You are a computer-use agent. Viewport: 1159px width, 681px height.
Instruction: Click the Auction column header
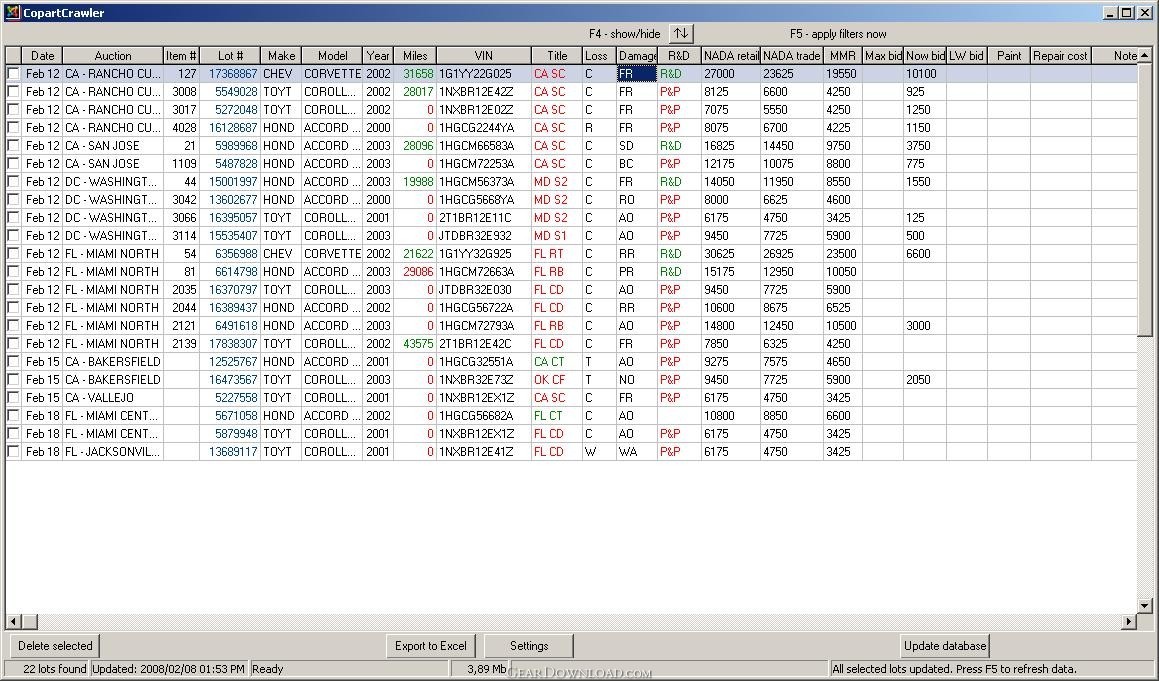click(x=113, y=56)
